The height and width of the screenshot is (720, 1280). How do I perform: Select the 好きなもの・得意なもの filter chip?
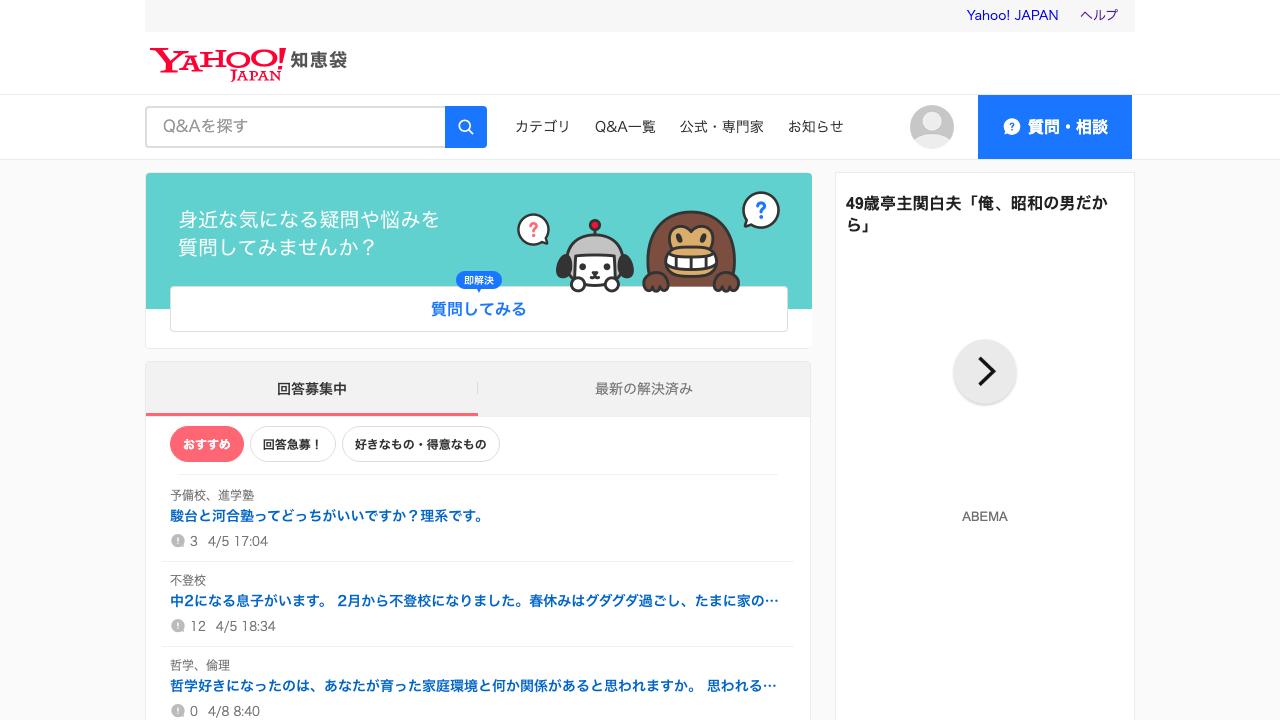click(420, 444)
